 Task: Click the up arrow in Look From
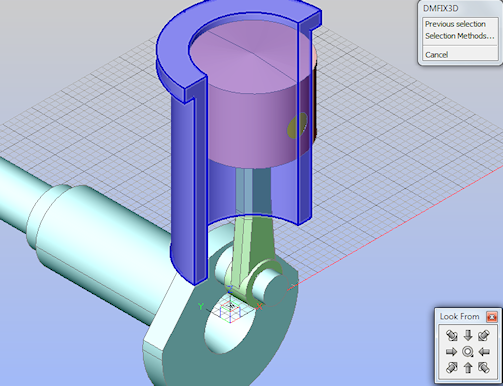468,368
